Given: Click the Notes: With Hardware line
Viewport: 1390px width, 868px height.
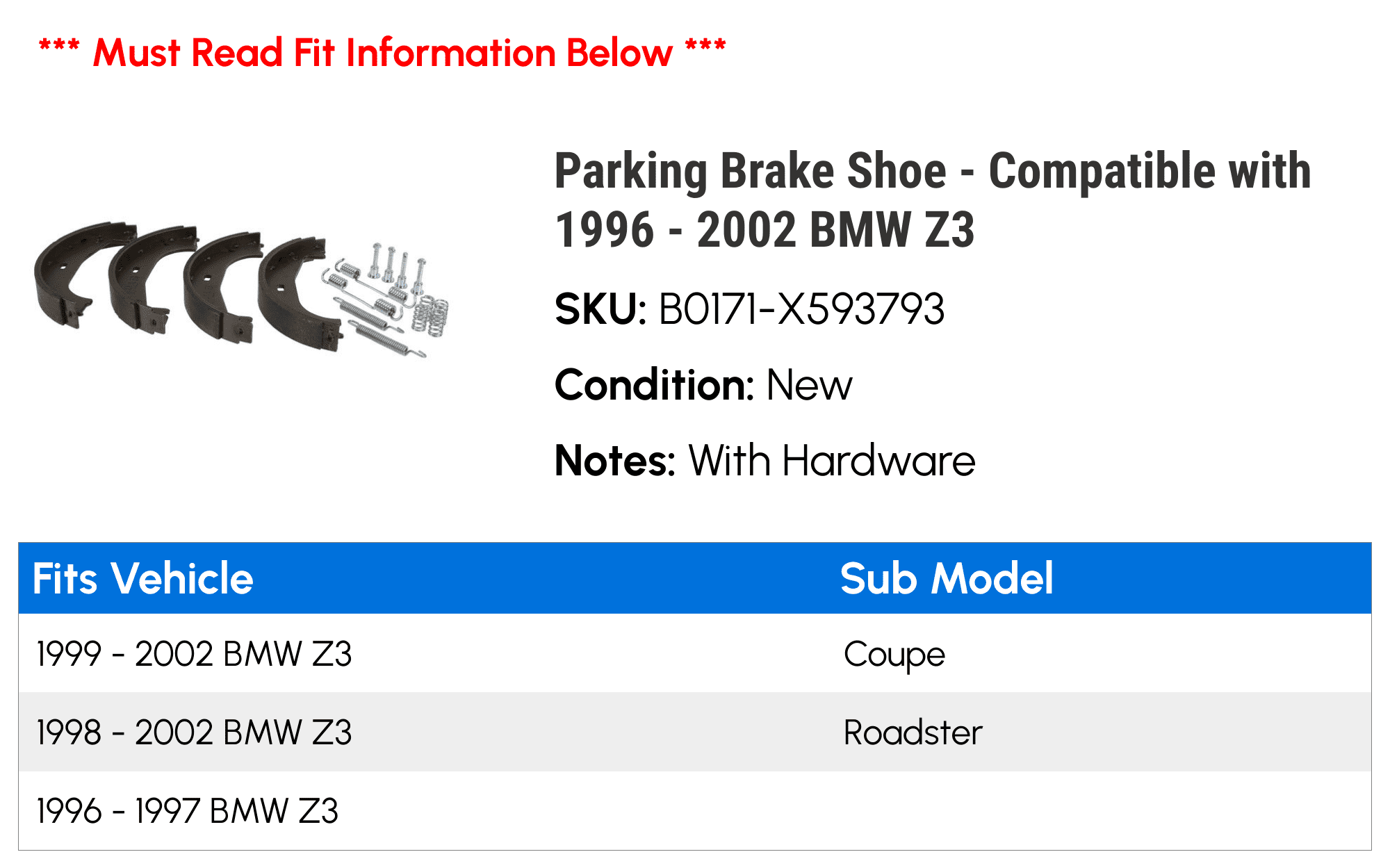Looking at the screenshot, I should [765, 461].
